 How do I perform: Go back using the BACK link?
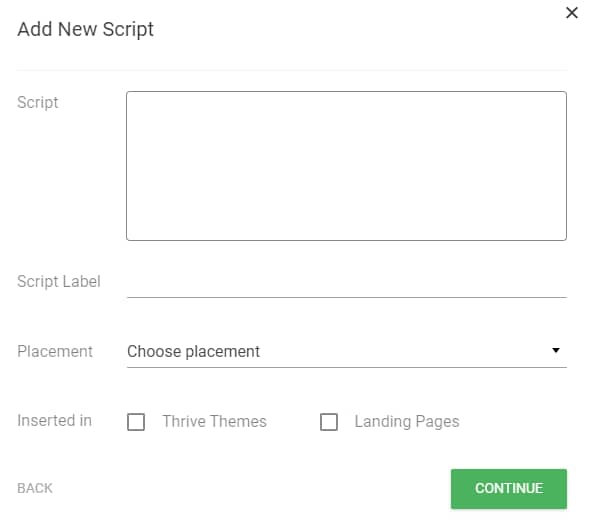coord(35,489)
